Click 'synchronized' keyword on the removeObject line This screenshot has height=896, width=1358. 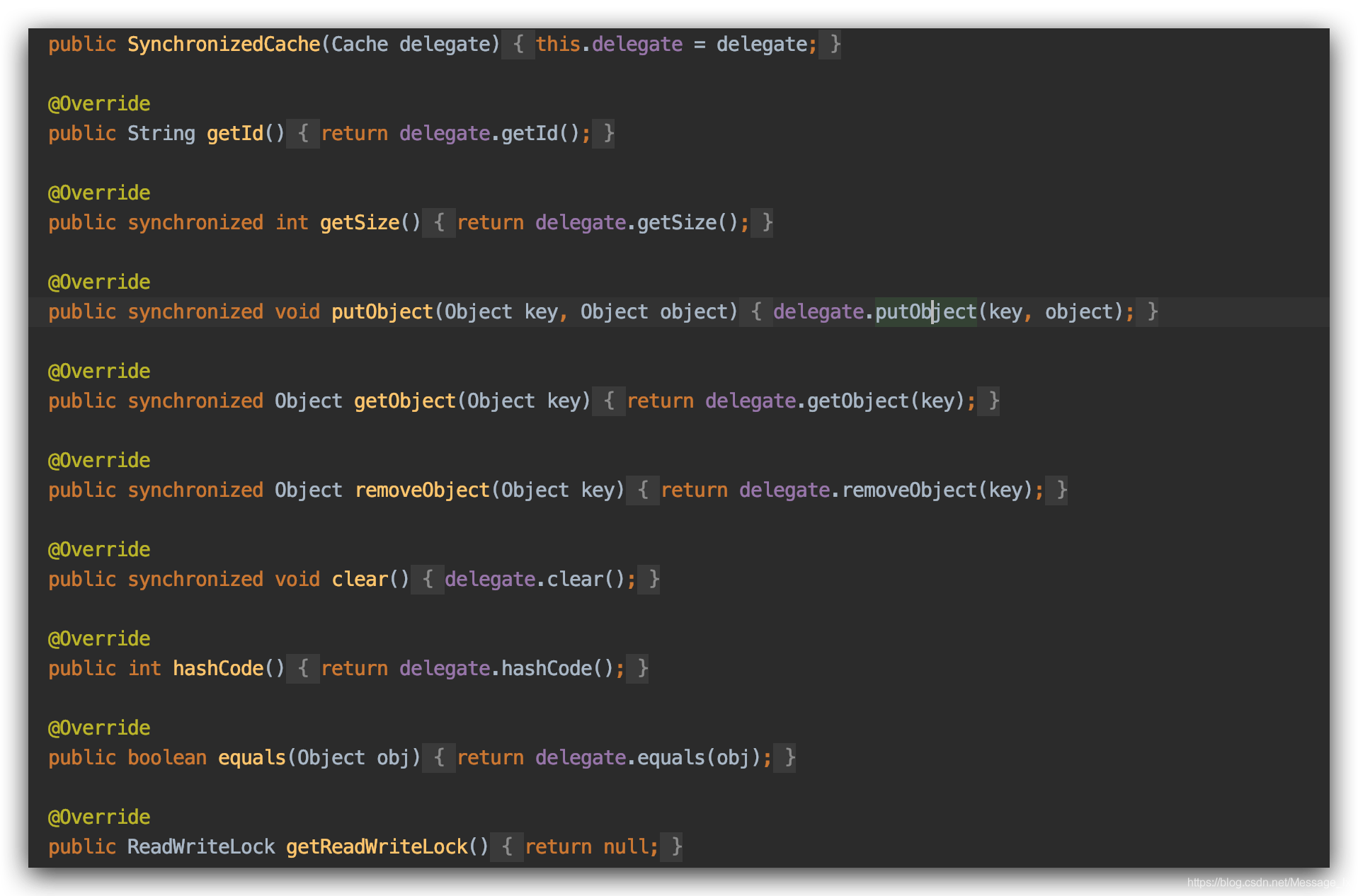pyautogui.click(x=195, y=490)
